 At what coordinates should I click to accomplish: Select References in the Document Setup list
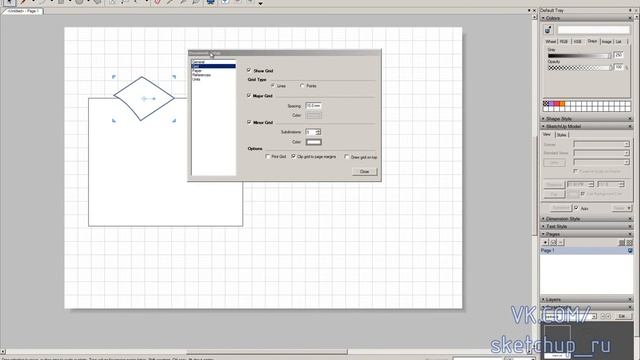coord(201,75)
